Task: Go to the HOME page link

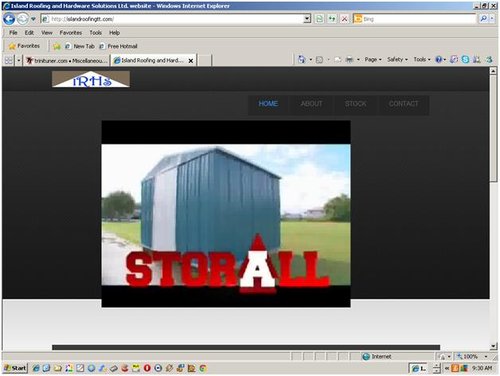Action: (x=268, y=104)
